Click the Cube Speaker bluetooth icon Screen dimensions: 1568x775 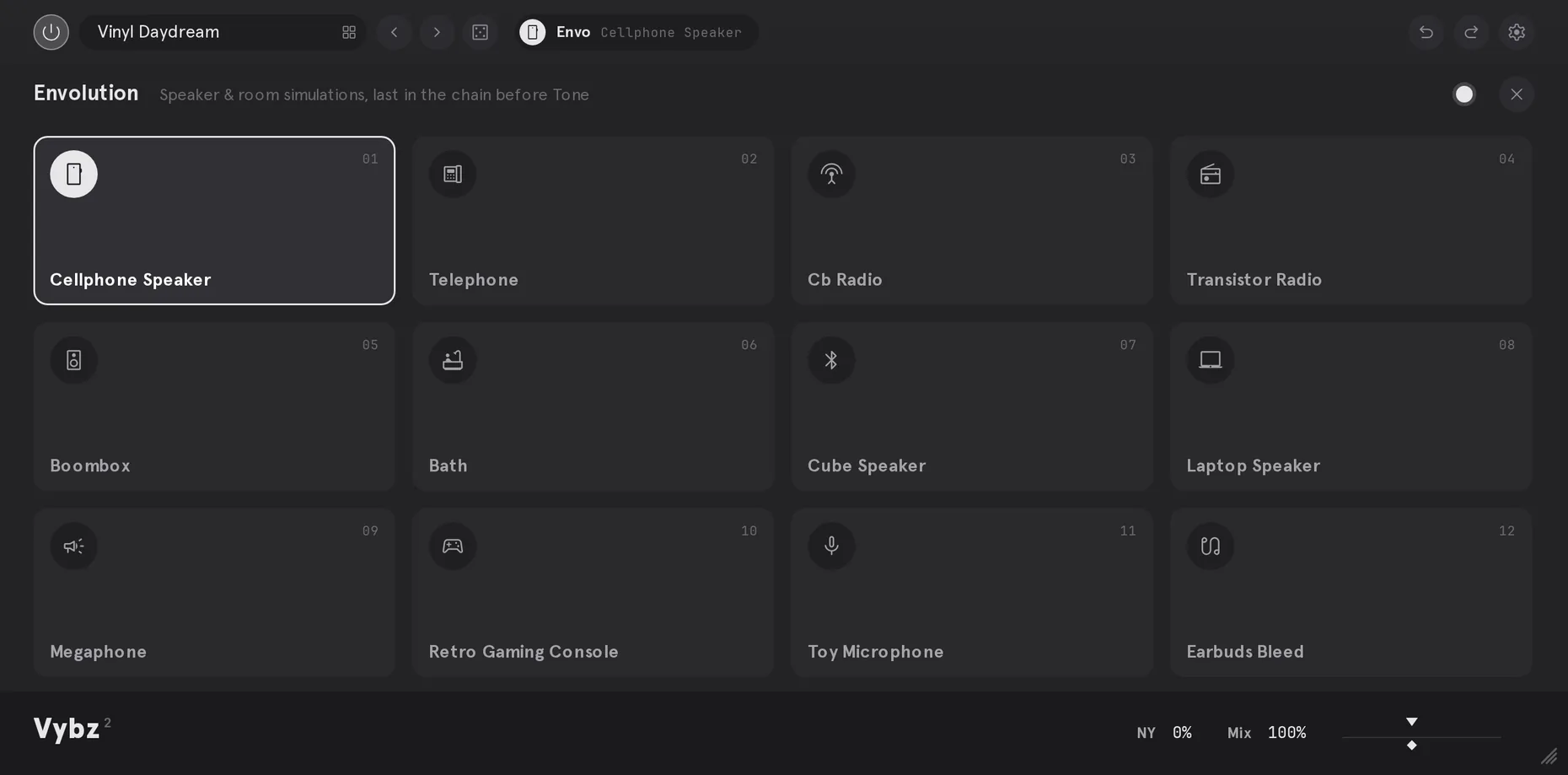tap(831, 360)
